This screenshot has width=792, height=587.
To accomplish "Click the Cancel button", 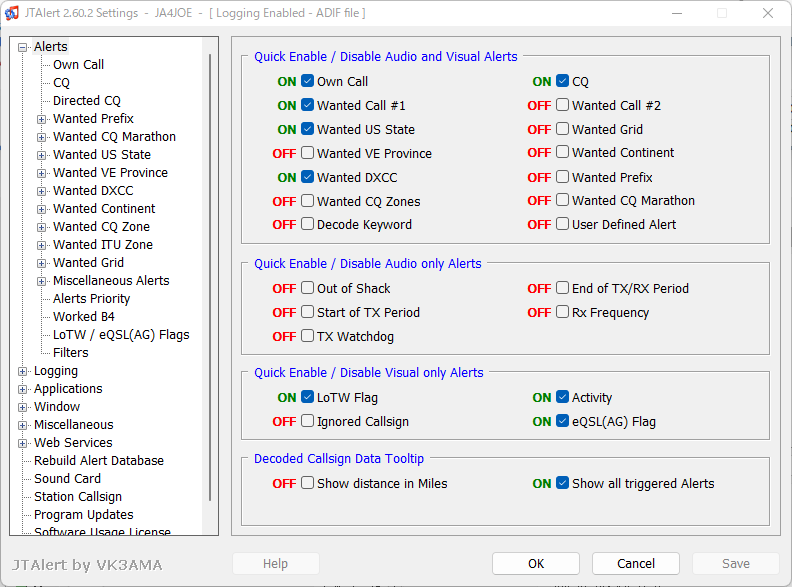I will pos(636,563).
